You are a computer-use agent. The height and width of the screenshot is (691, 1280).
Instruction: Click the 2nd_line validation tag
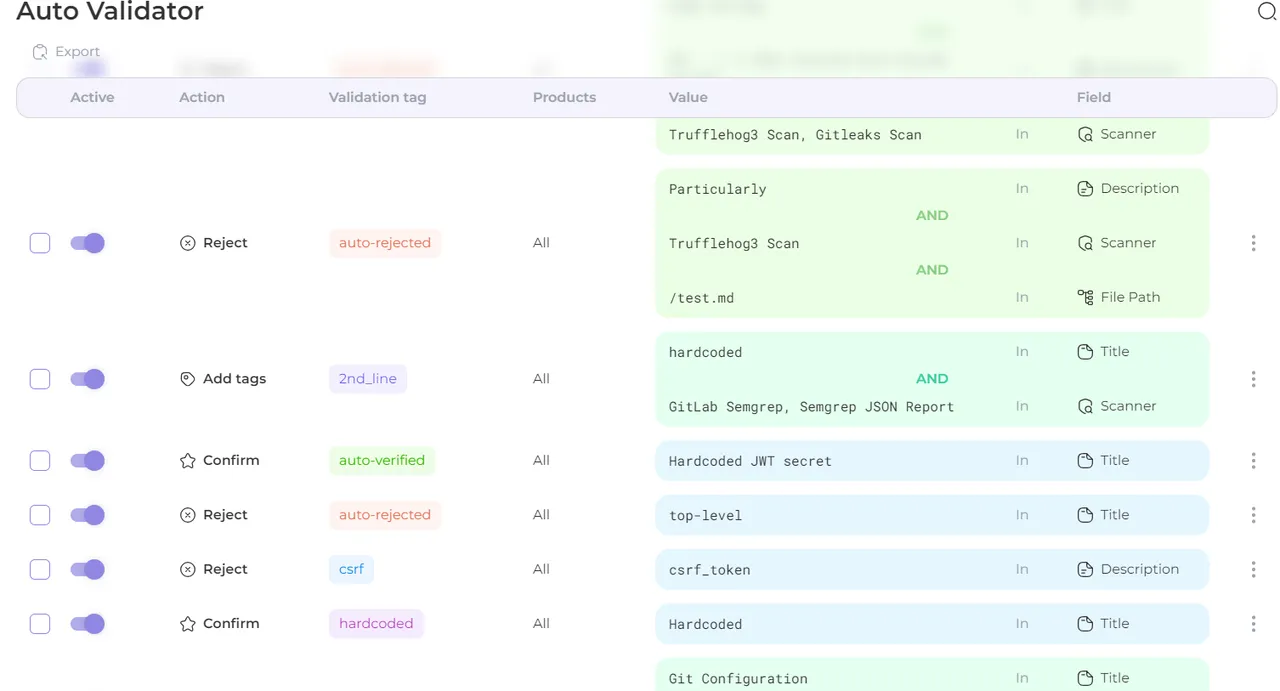(368, 379)
